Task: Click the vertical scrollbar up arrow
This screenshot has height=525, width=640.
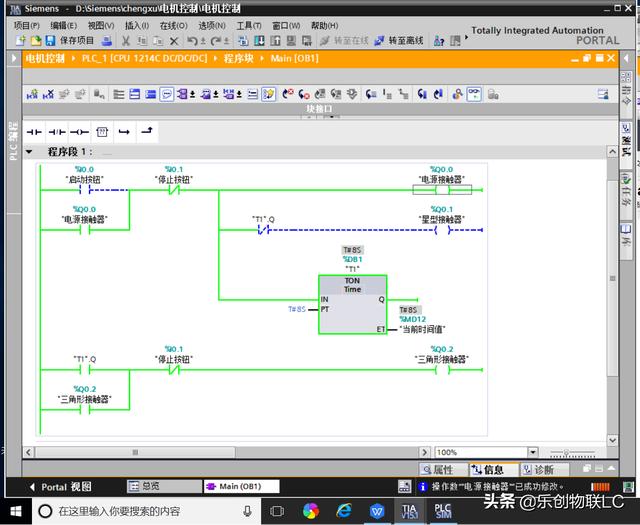Action: [x=612, y=152]
